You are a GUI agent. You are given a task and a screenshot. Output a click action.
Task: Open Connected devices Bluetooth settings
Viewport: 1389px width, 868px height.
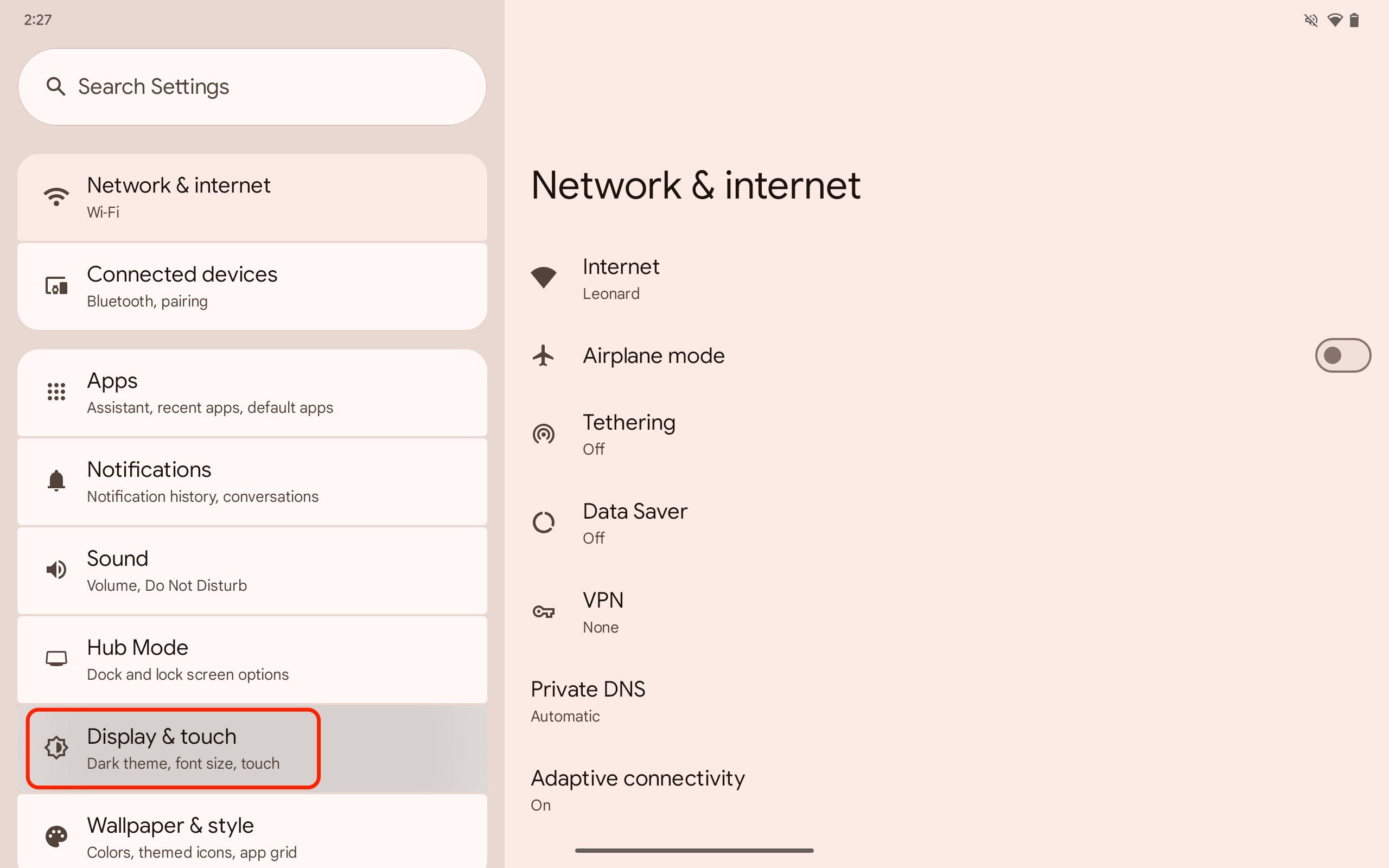253,285
